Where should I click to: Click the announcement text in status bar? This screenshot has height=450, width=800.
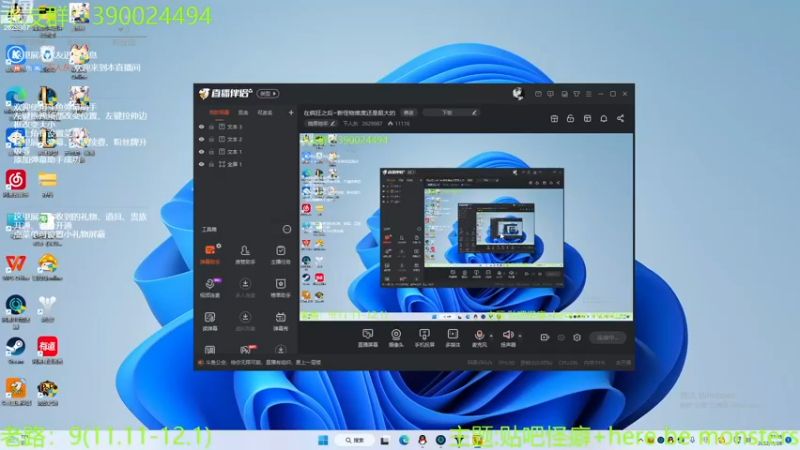coord(263,362)
